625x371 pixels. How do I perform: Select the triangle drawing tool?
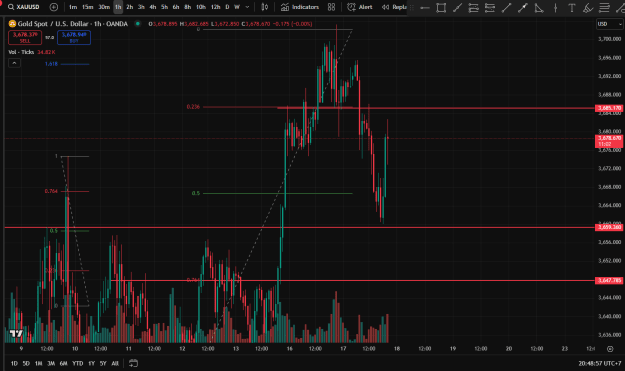pos(539,7)
